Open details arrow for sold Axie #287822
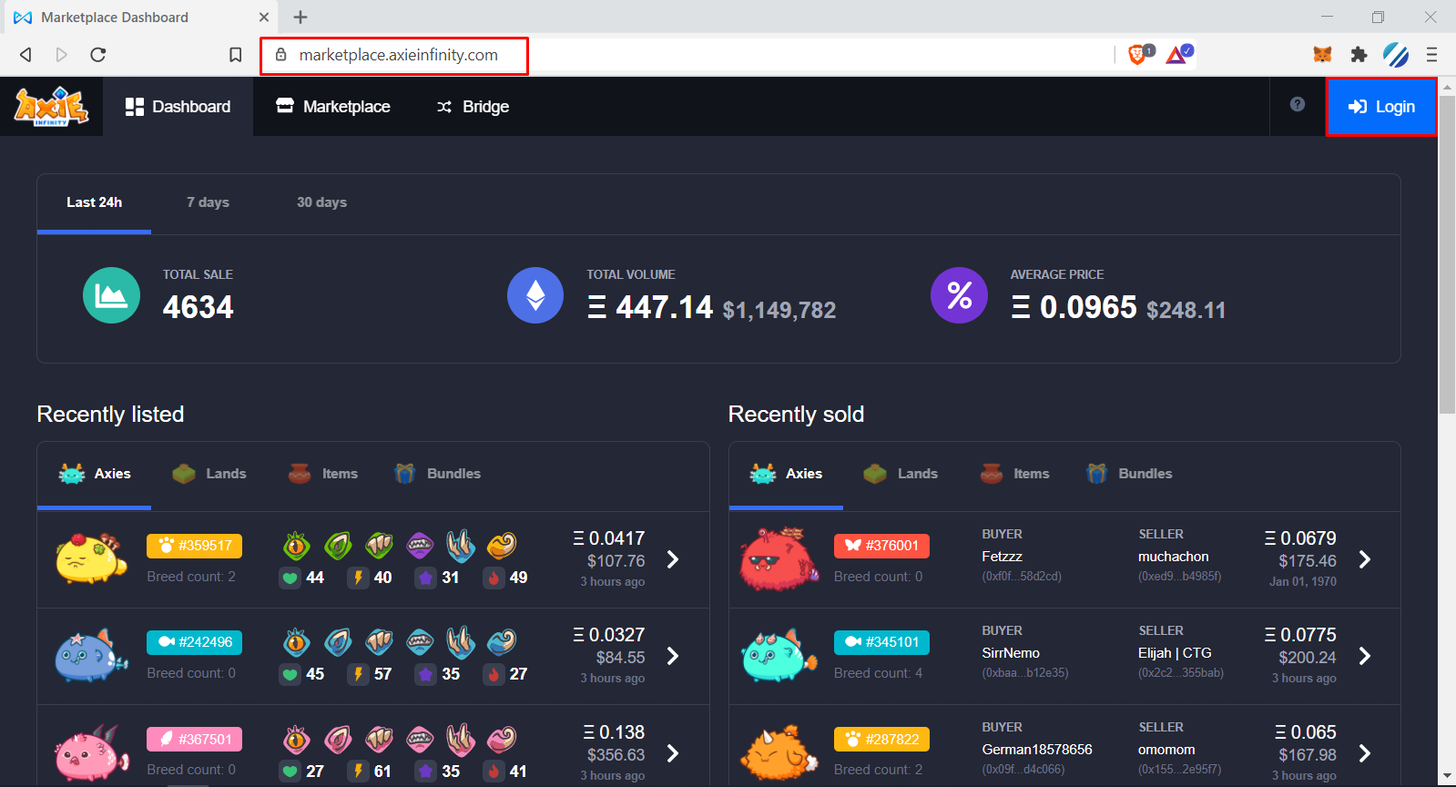 (1365, 753)
